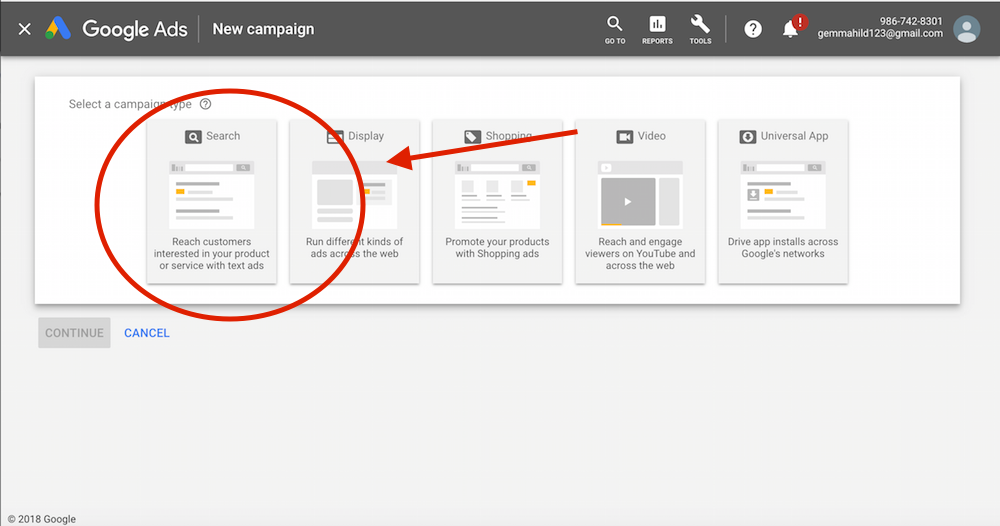Click the CANCEL link
The height and width of the screenshot is (526, 1000).
(x=147, y=333)
